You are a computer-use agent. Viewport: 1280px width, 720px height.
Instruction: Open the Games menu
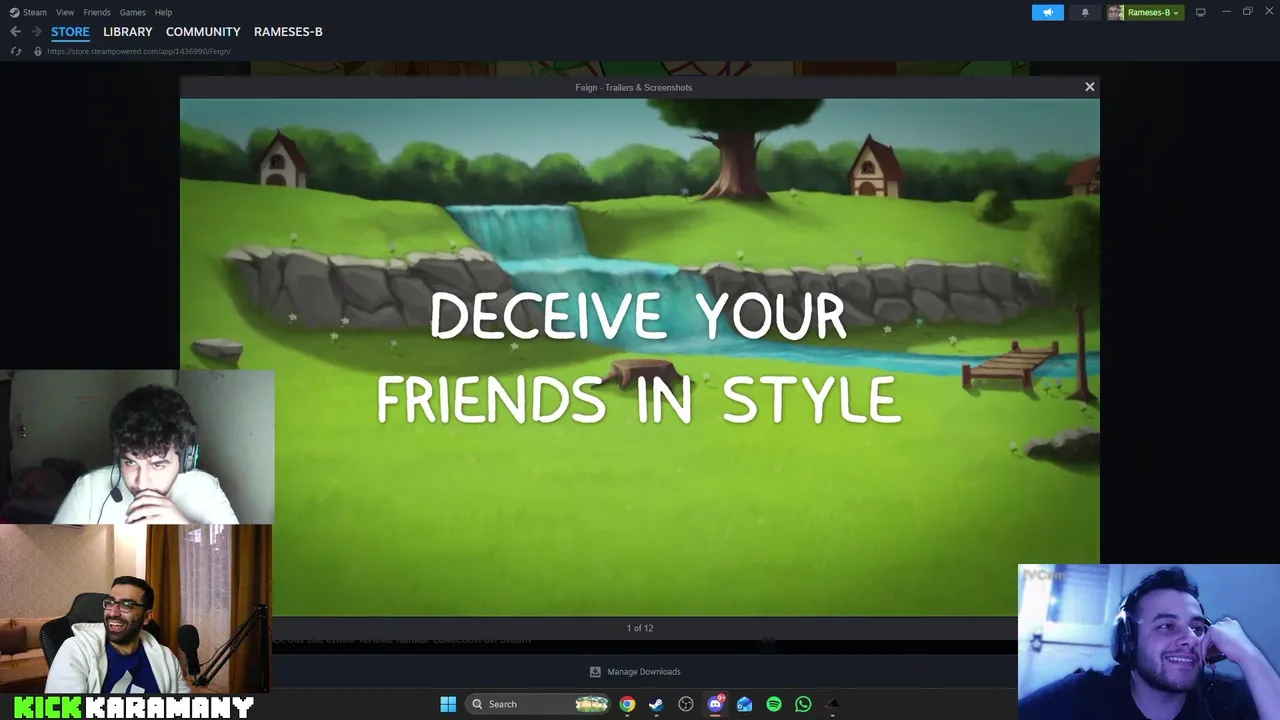[x=132, y=12]
